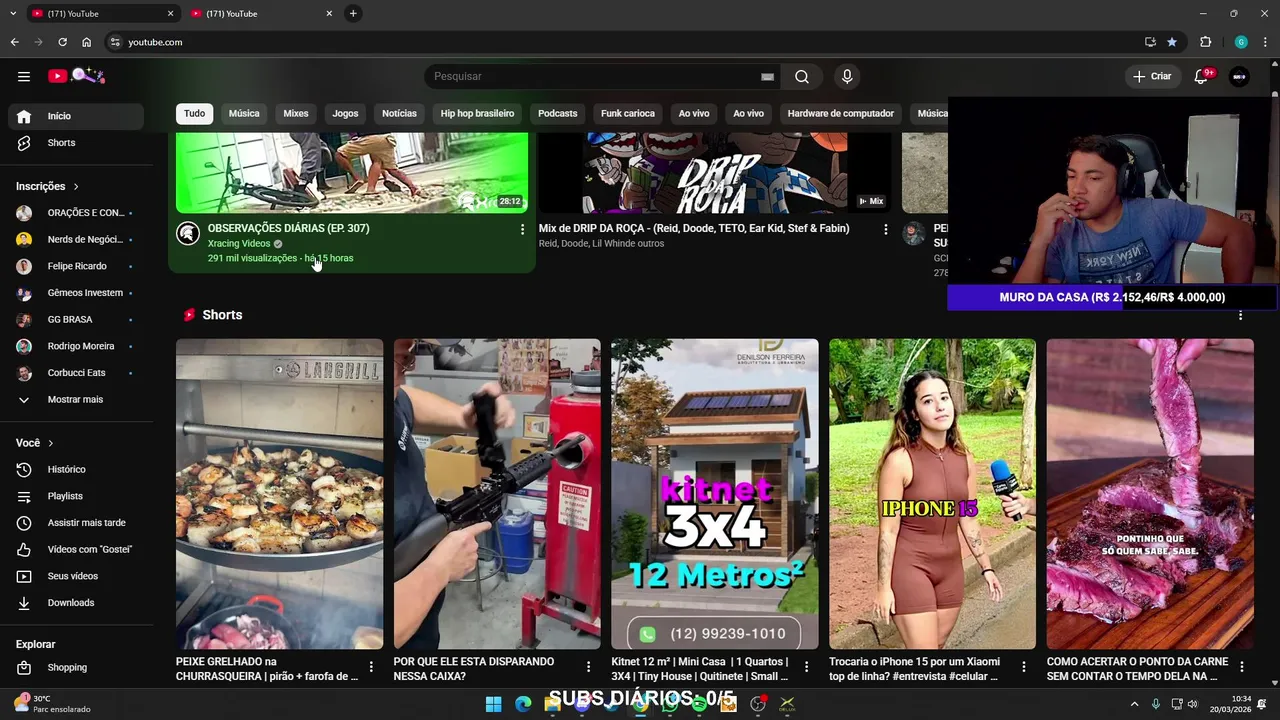This screenshot has width=1280, height=720.
Task: Expand Inscrições section arrow
Action: coord(75,186)
